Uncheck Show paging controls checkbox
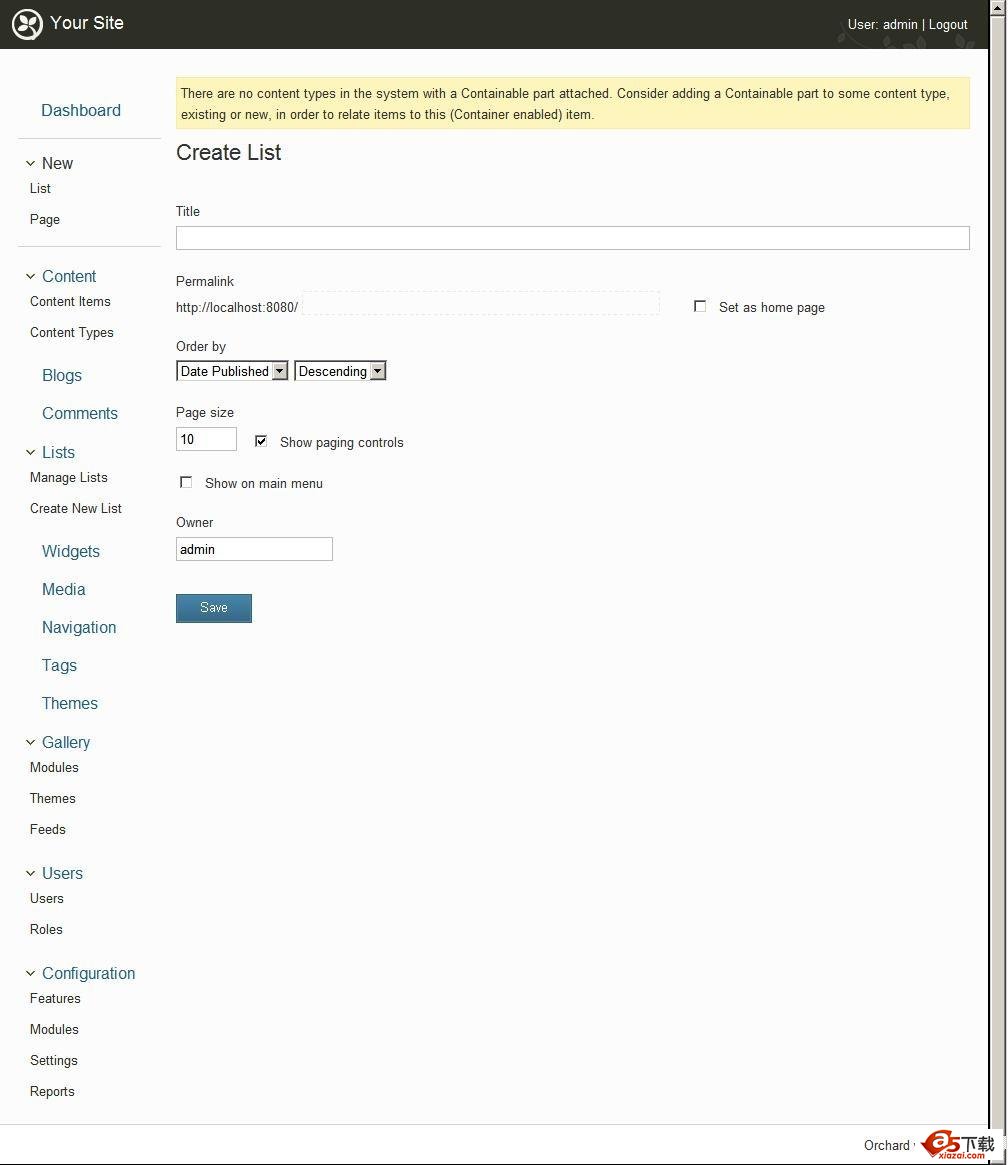The height and width of the screenshot is (1165, 1008). click(x=261, y=441)
